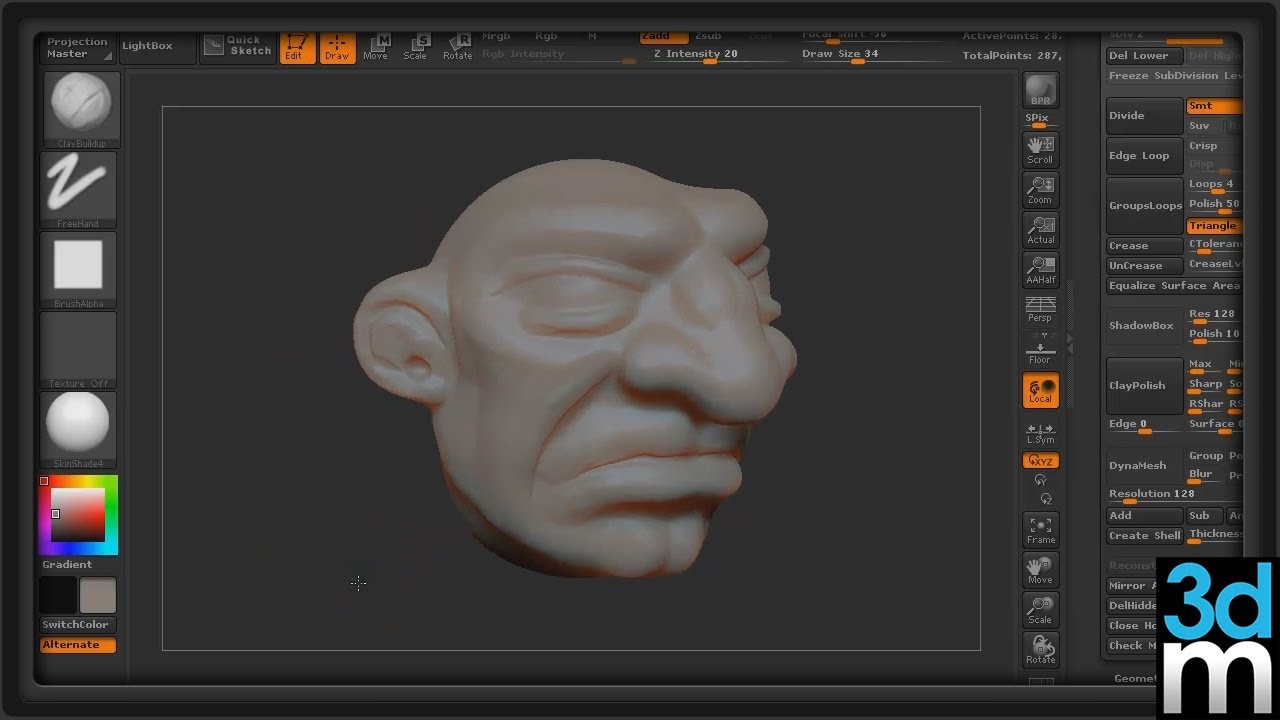Viewport: 1280px width, 720px height.
Task: Click the Gradient label button
Action: coord(67,565)
